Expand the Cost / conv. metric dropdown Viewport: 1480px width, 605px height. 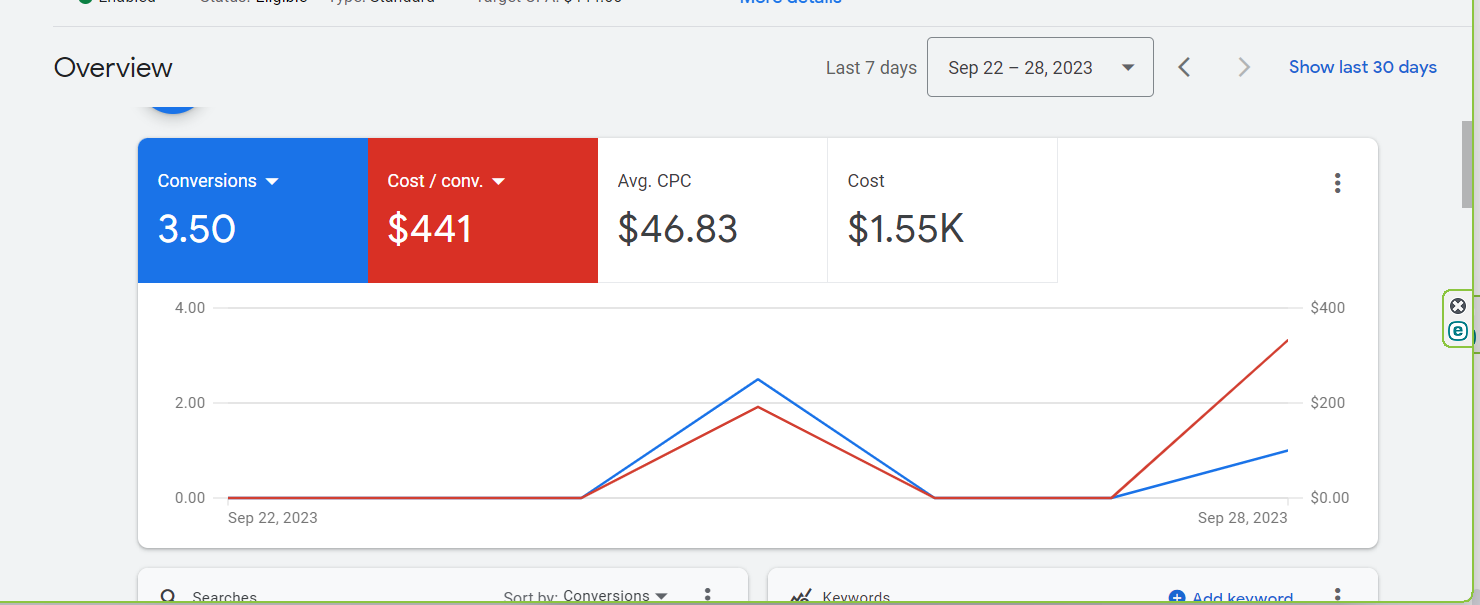click(x=499, y=181)
